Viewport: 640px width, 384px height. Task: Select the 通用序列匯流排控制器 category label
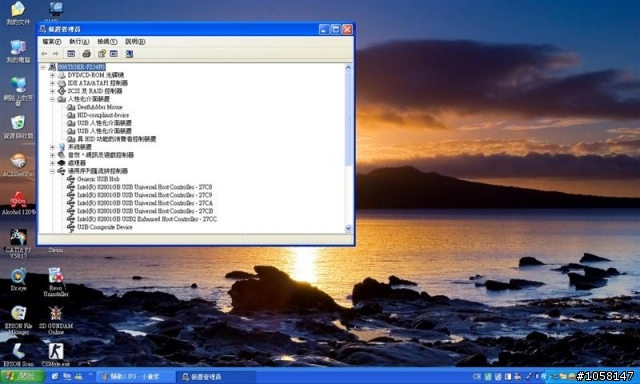[x=98, y=171]
